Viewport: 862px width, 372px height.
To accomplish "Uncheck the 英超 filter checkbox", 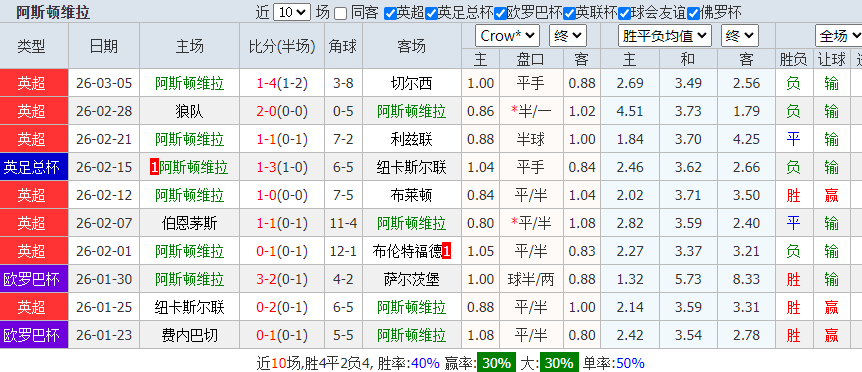I will pos(390,13).
